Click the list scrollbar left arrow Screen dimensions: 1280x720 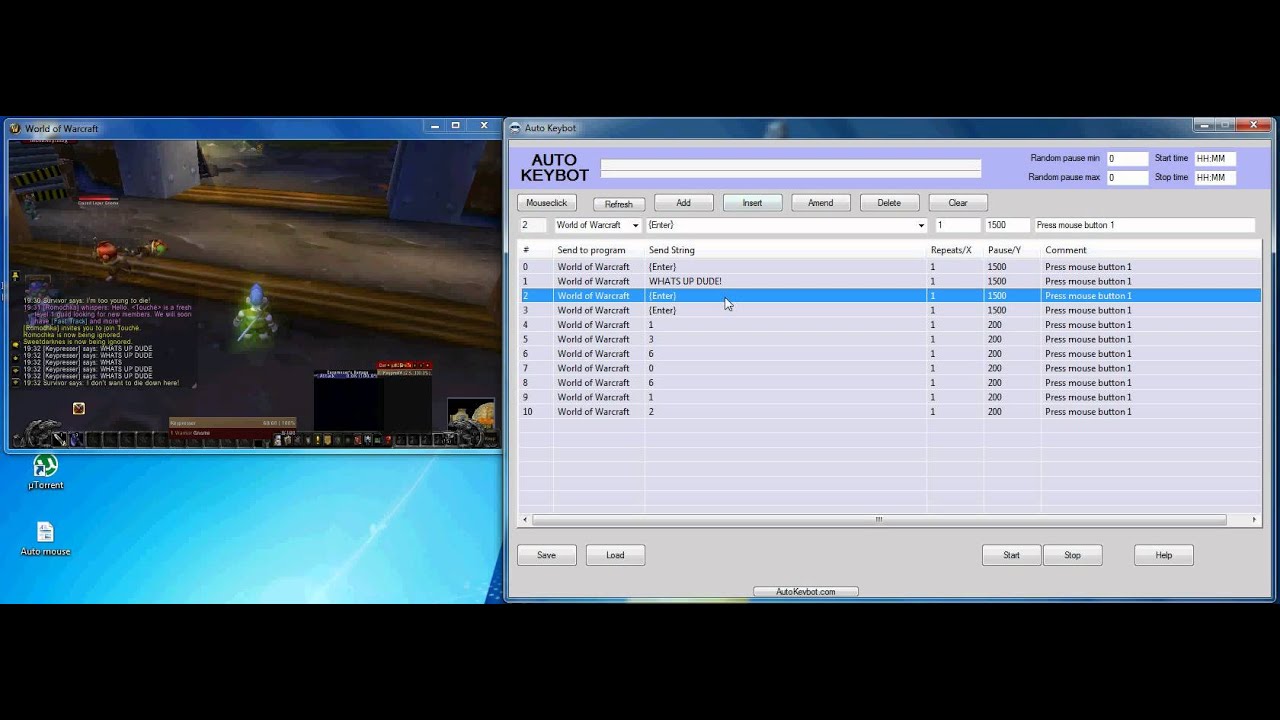[524, 520]
